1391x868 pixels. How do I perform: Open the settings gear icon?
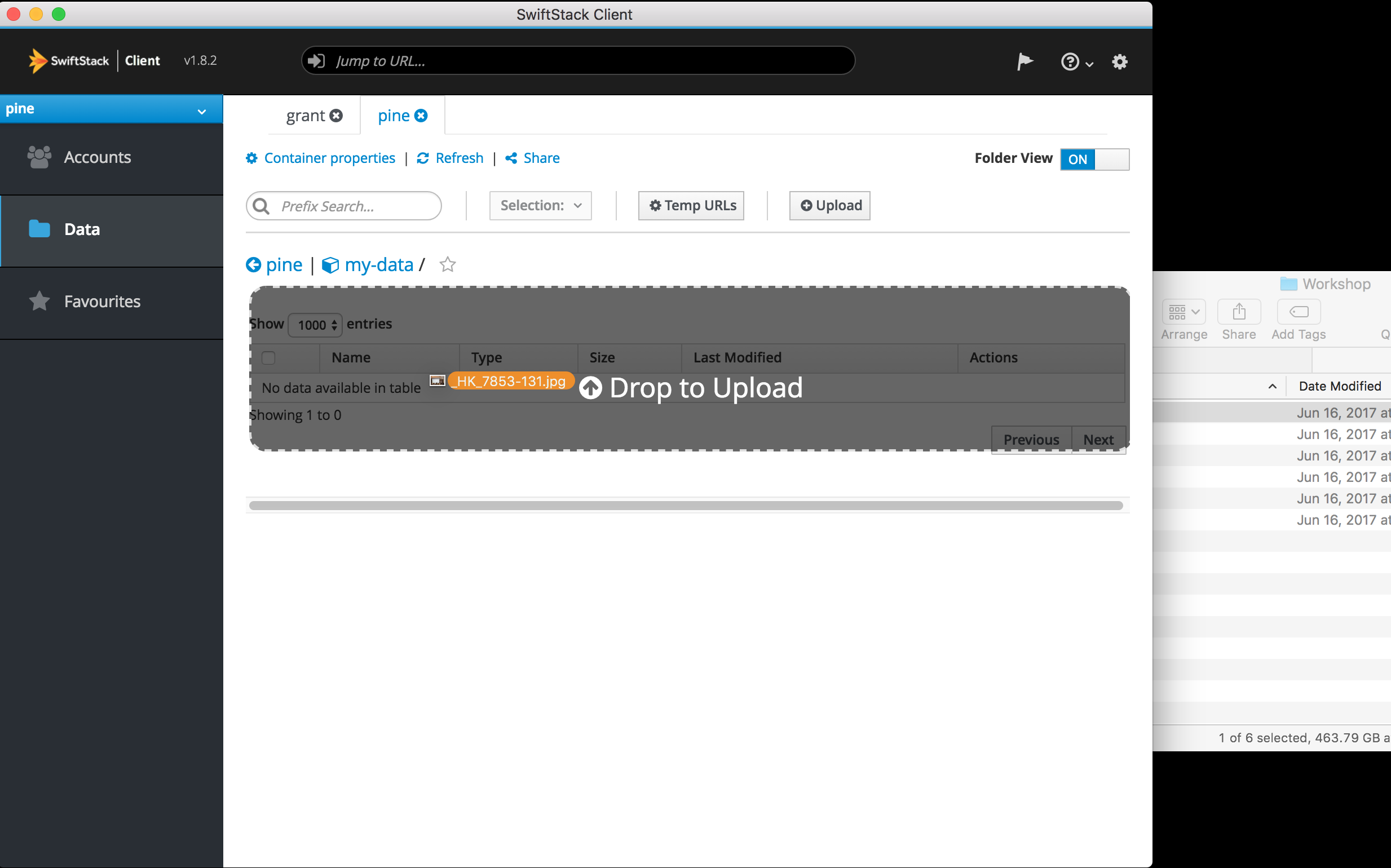1119,61
